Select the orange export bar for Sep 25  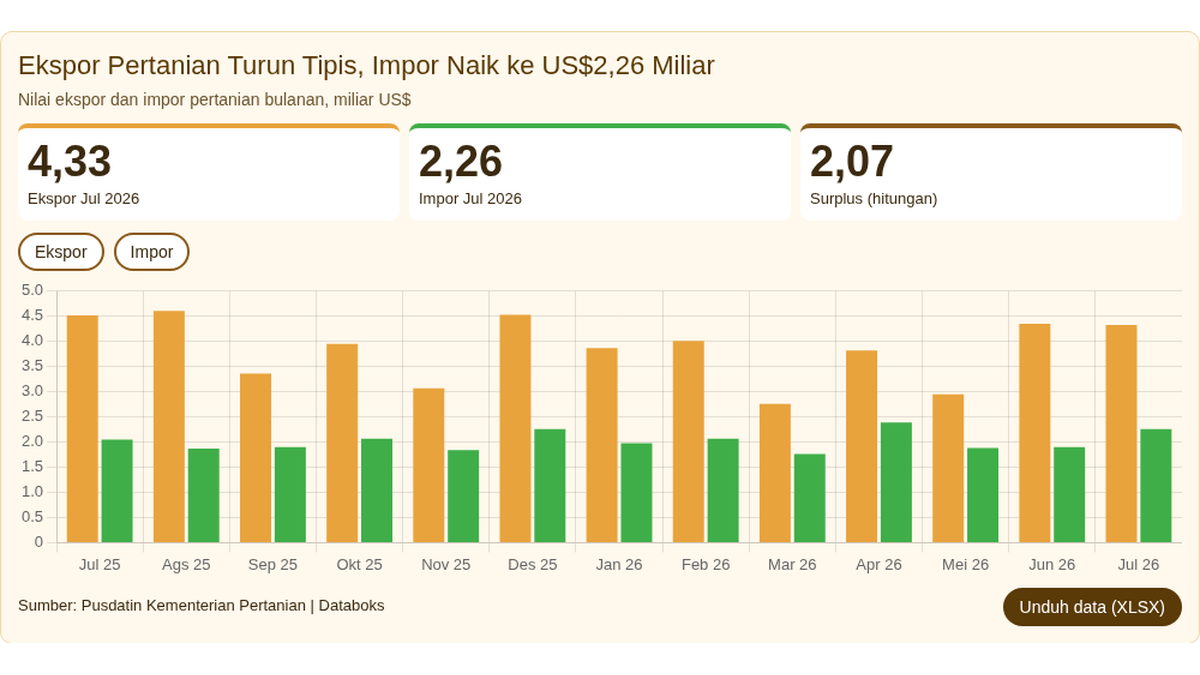(256, 458)
